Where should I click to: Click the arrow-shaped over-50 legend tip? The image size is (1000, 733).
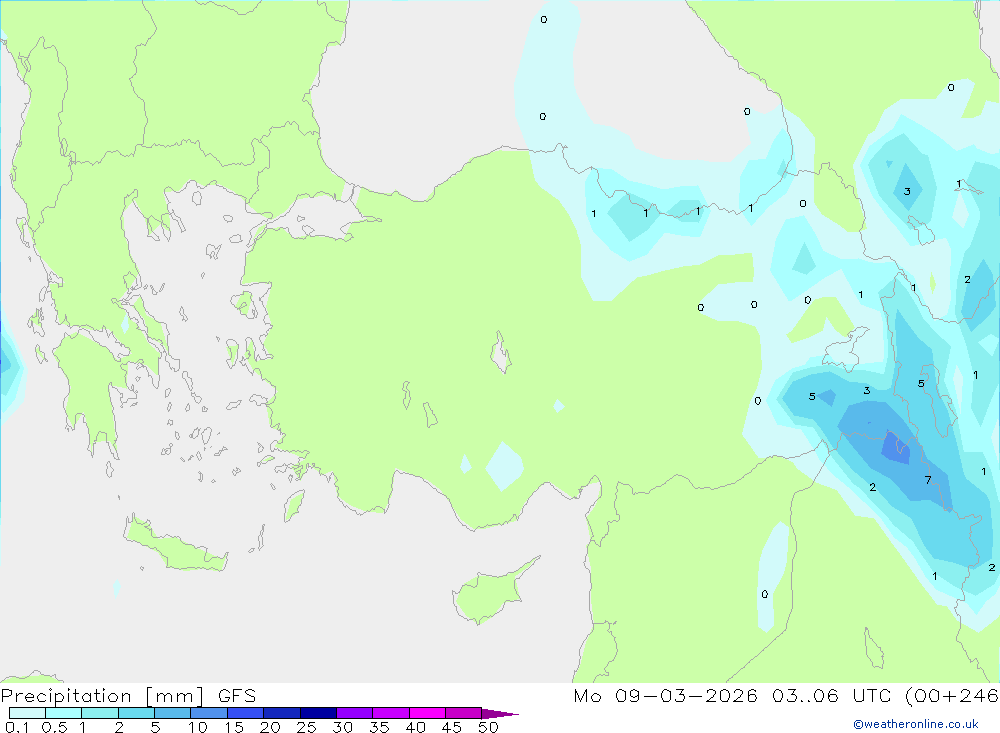(499, 713)
